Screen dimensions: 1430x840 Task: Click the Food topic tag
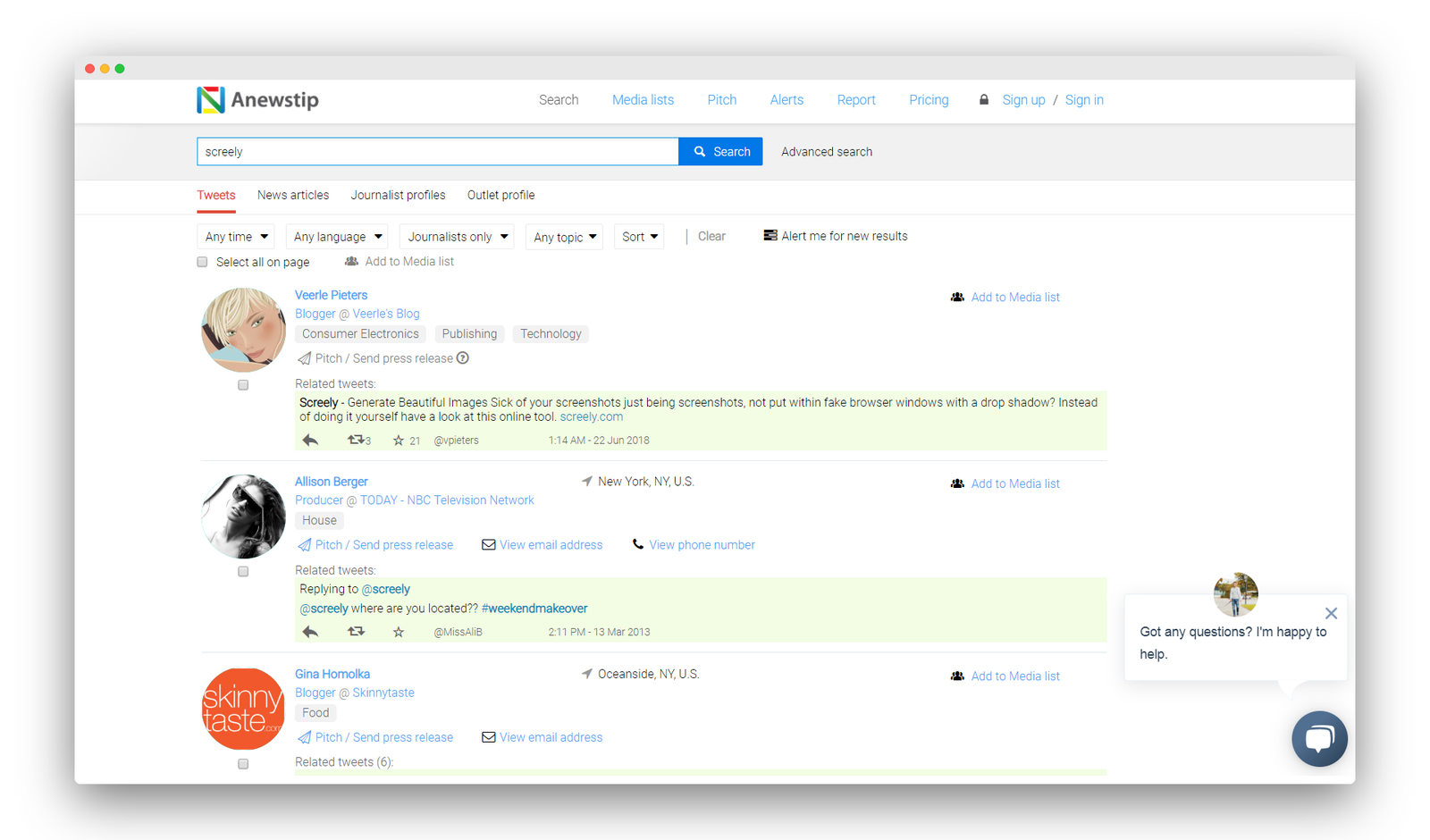click(x=315, y=713)
